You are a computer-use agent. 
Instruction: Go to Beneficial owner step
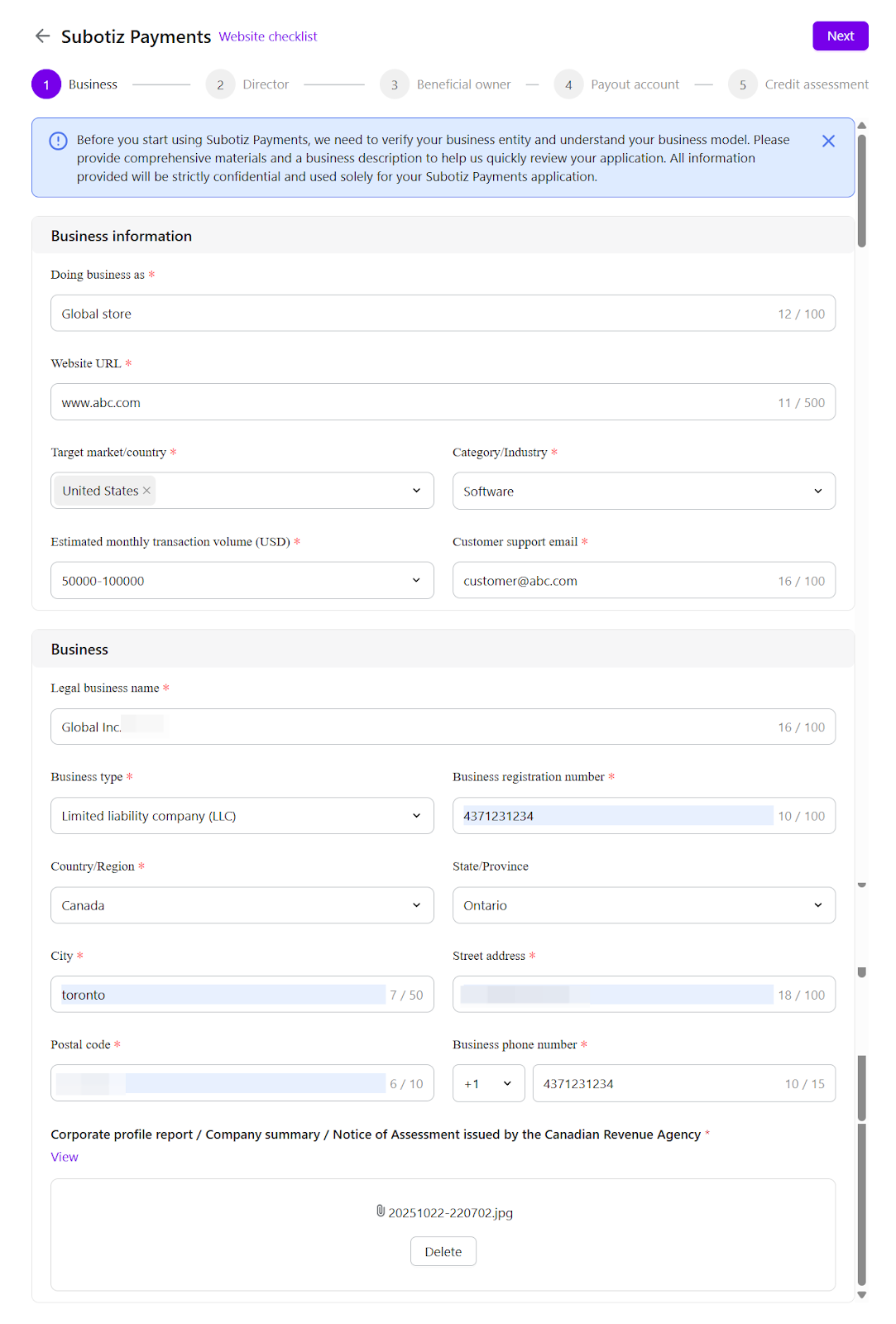tap(463, 84)
